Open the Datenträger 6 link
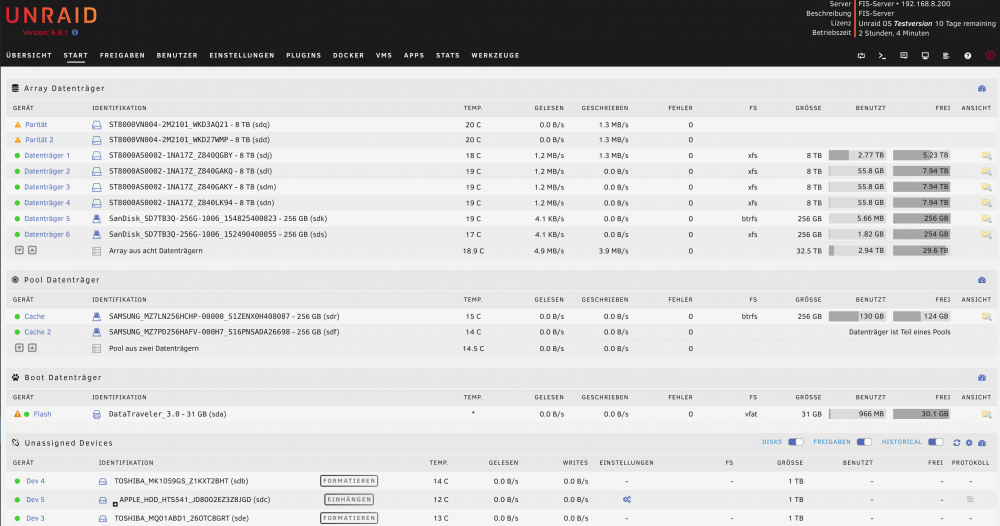The image size is (1000, 526). (47, 235)
